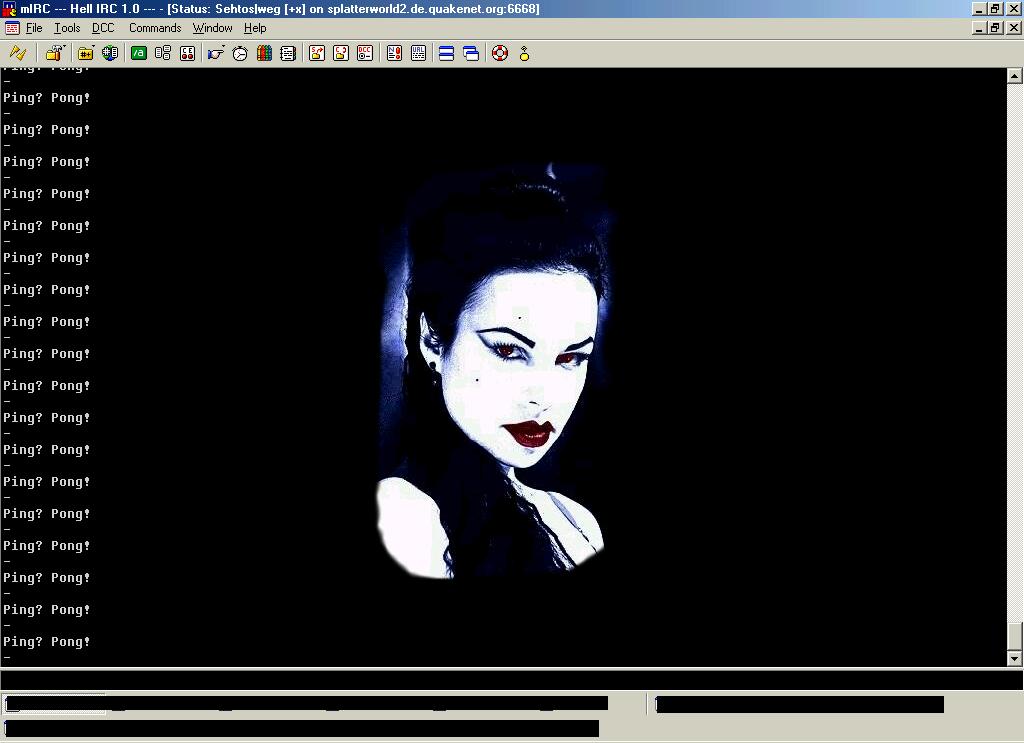Open the Window menu
This screenshot has width=1024, height=743.
click(212, 28)
